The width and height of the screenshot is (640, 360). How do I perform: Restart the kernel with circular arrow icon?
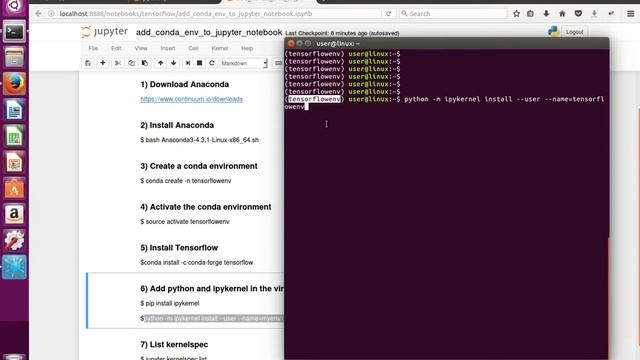point(212,63)
